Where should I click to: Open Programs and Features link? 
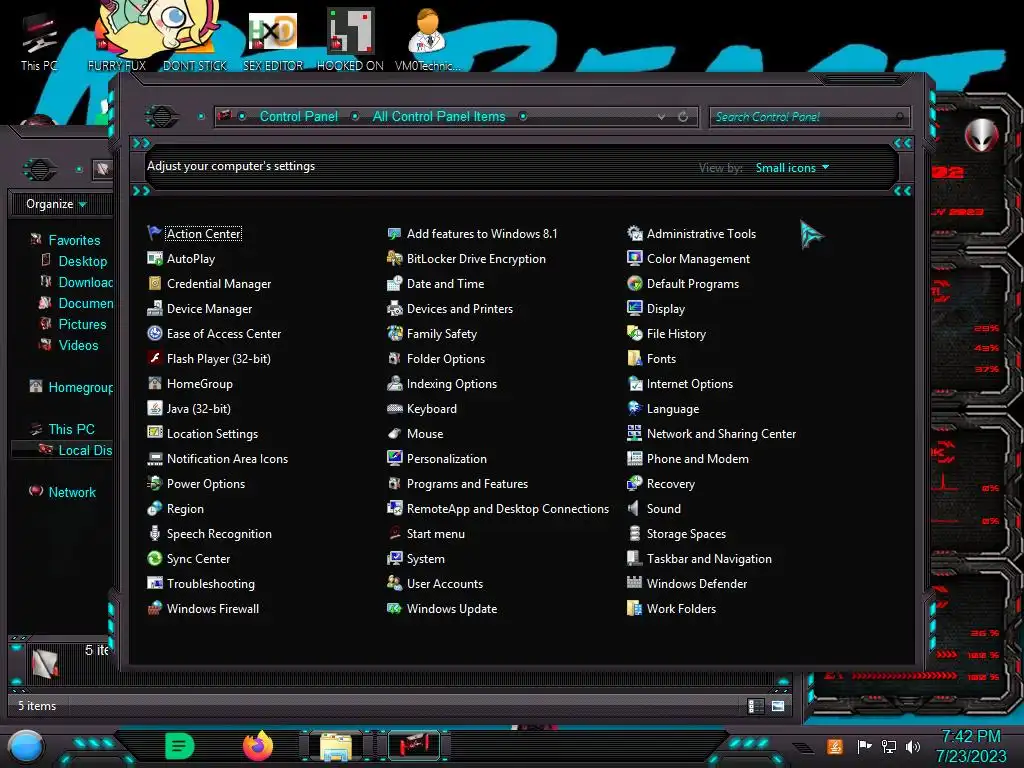[467, 484]
